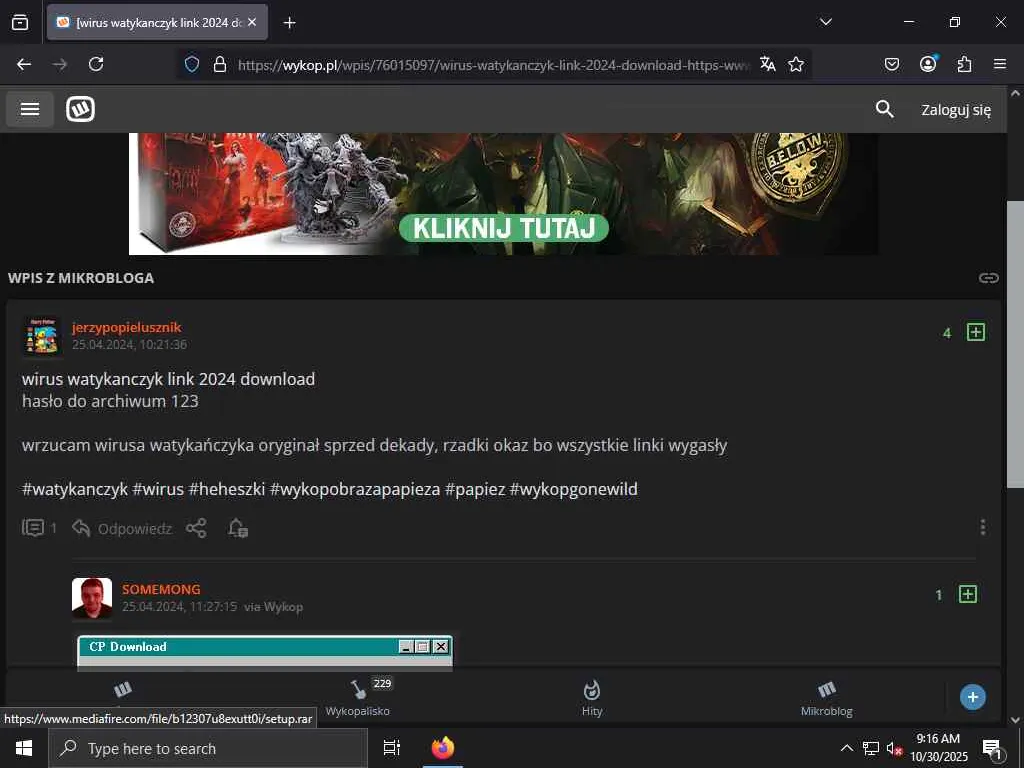Click Zaloguj się login link

tap(956, 110)
